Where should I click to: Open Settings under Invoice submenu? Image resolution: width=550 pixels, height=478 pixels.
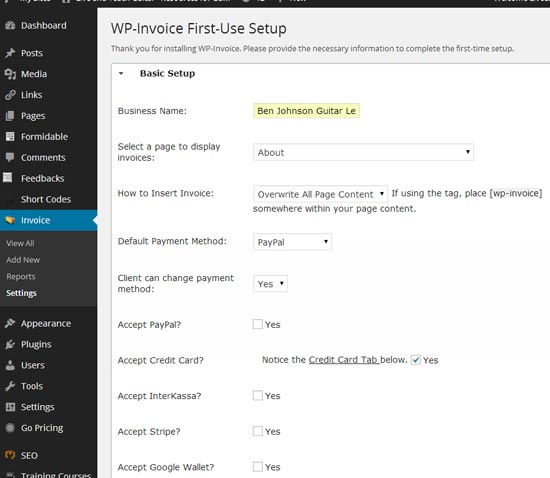21,293
